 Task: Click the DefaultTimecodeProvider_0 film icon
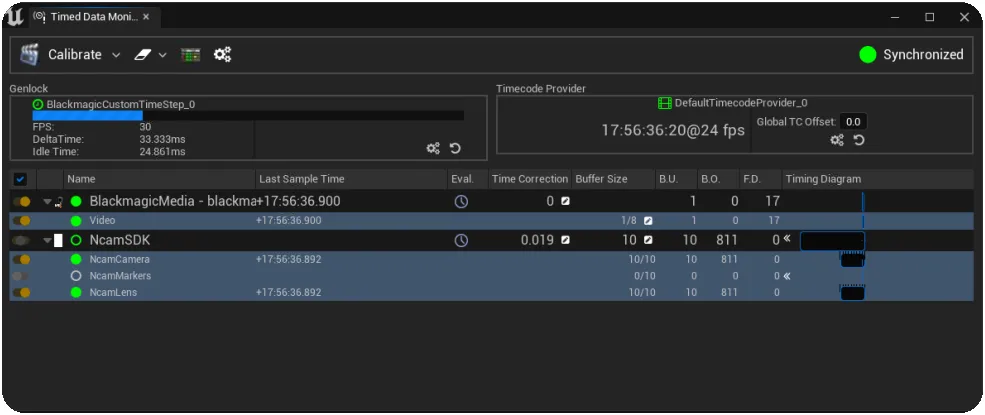coord(665,103)
